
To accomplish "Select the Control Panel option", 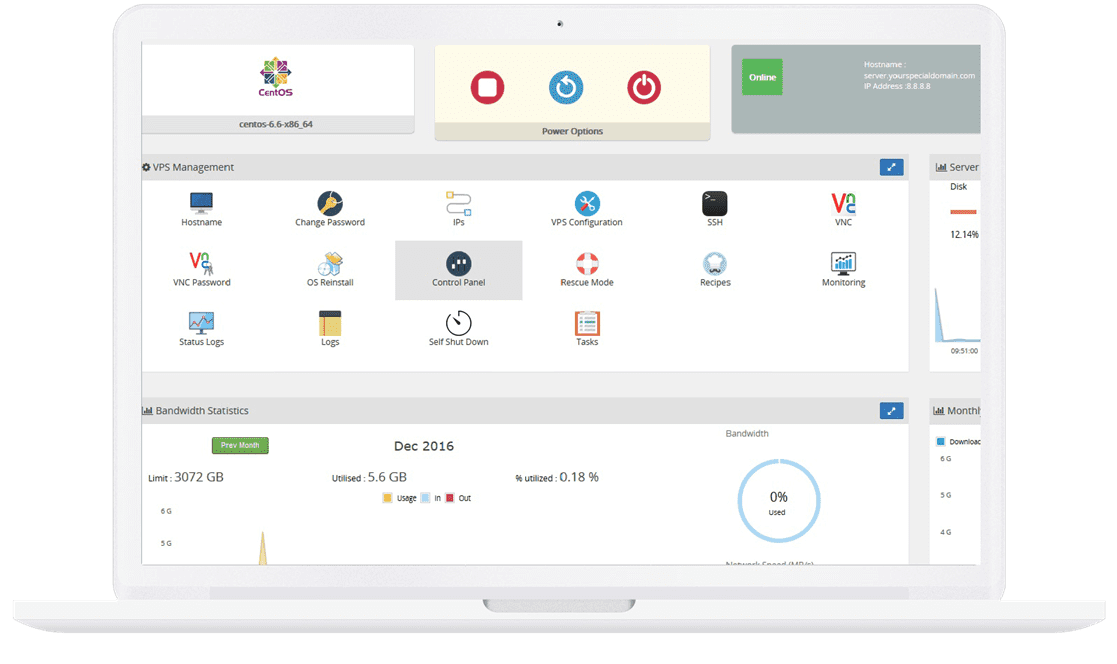I will tap(459, 270).
